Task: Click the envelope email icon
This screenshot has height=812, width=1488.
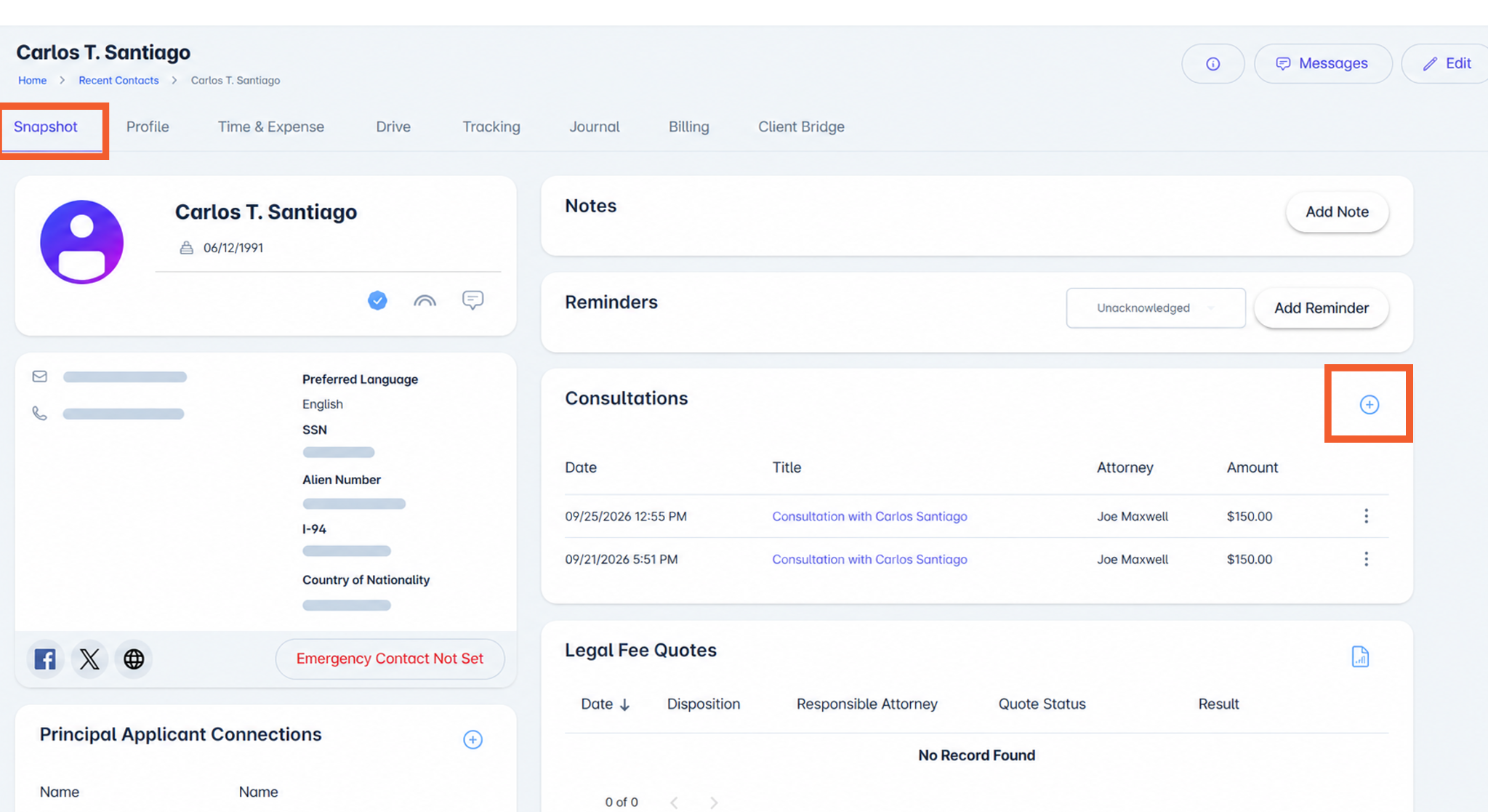Action: point(40,377)
